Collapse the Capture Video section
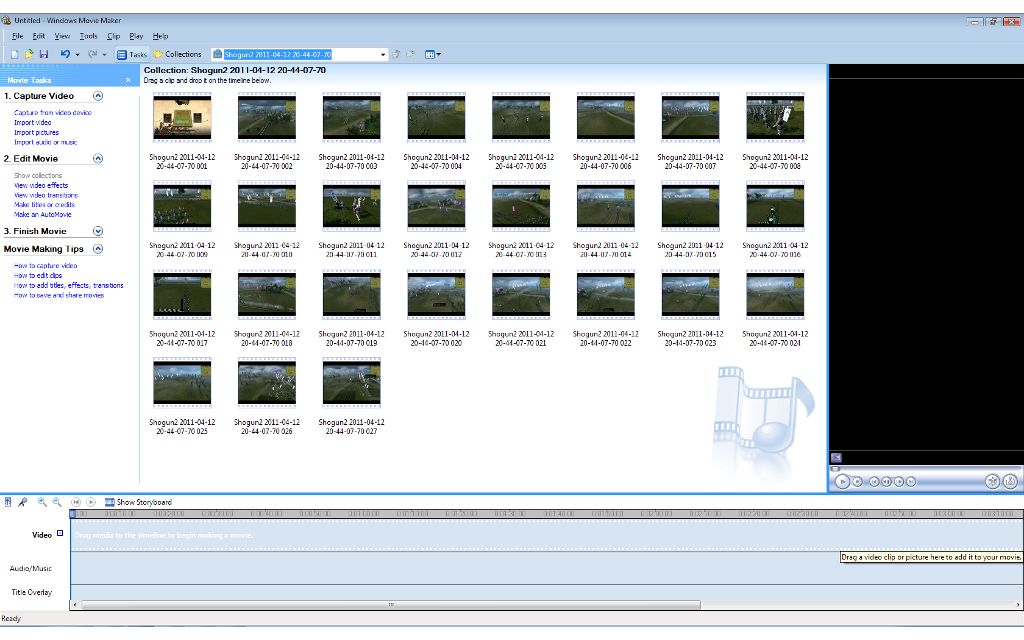The width and height of the screenshot is (1024, 640). tap(98, 96)
